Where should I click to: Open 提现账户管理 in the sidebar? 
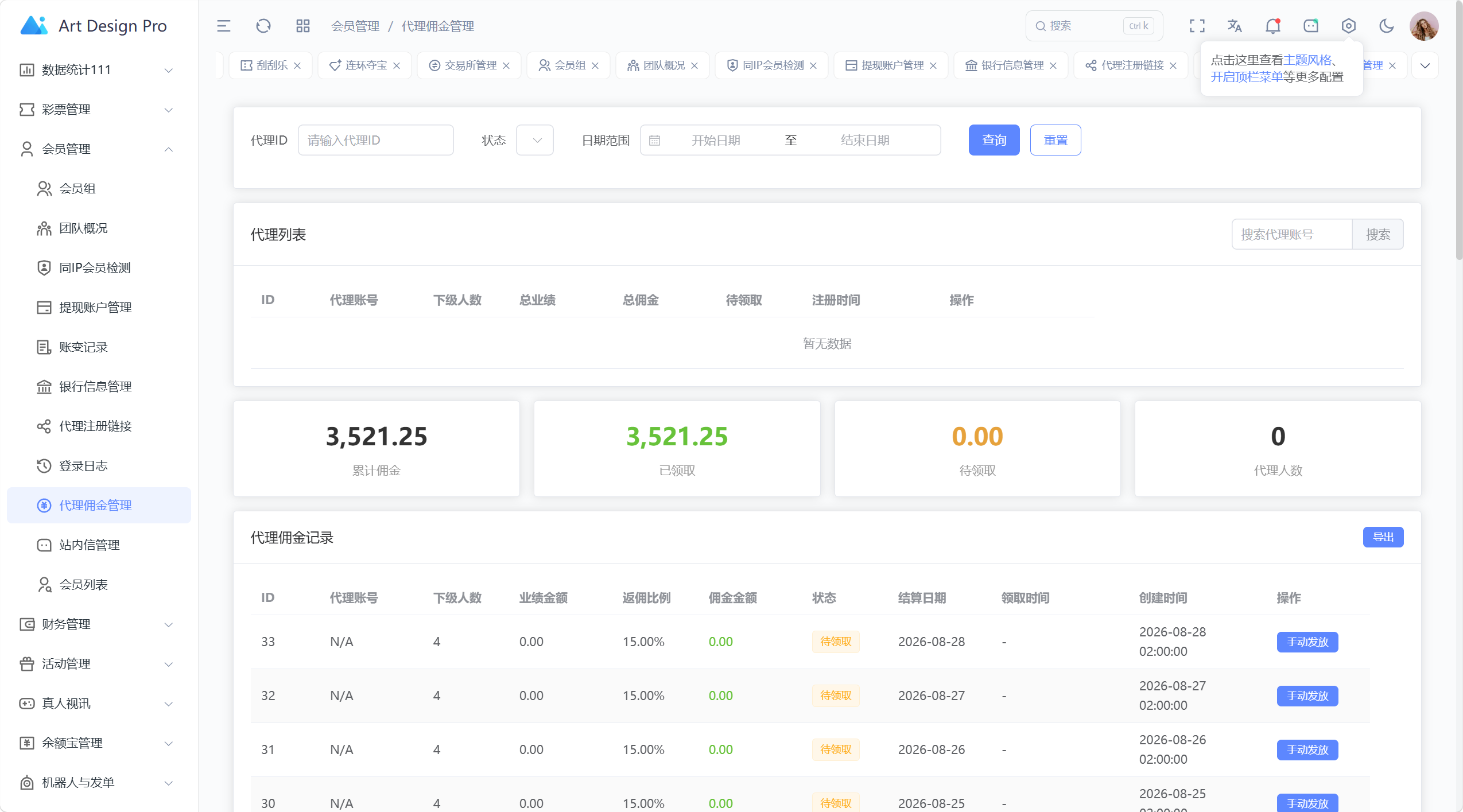click(99, 307)
